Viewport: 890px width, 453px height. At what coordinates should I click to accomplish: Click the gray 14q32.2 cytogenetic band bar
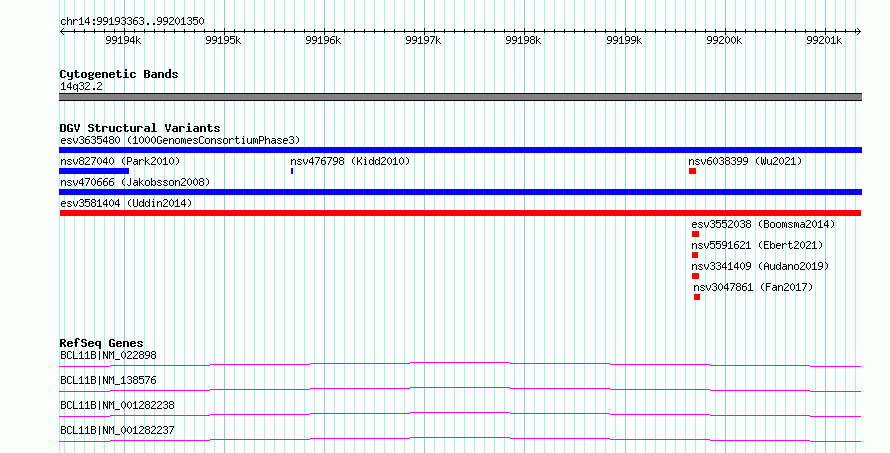tap(460, 97)
